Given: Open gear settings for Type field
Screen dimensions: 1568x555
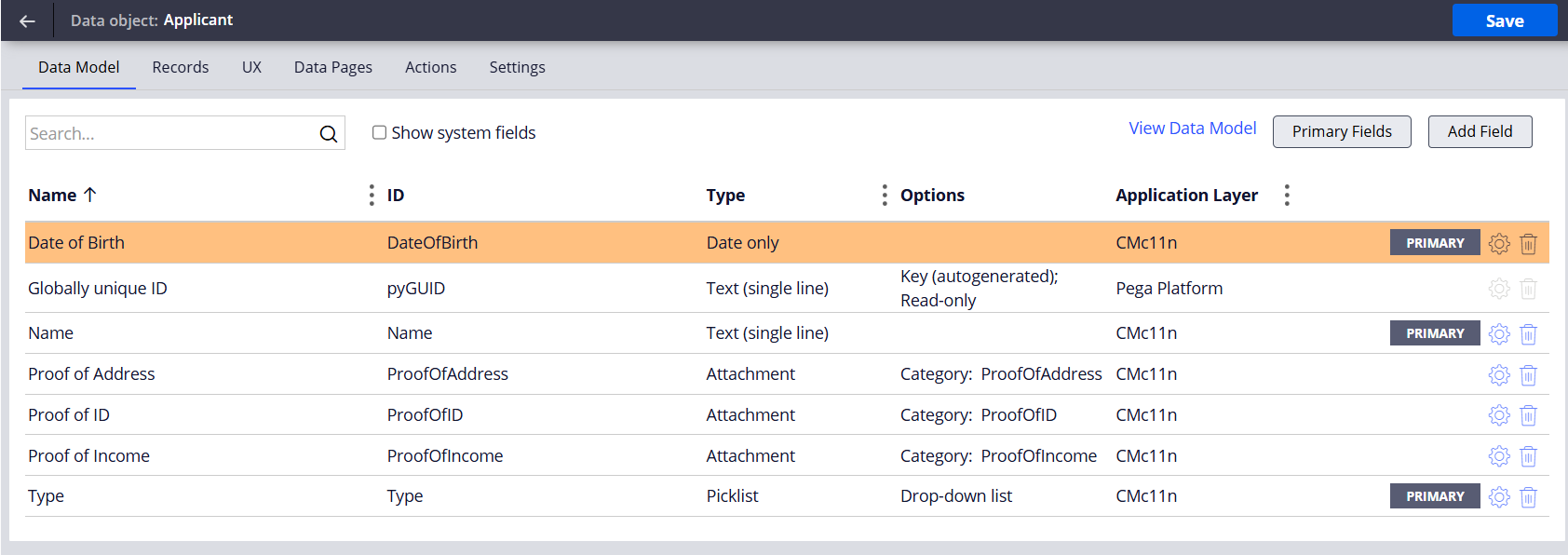Looking at the screenshot, I should 1498,497.
